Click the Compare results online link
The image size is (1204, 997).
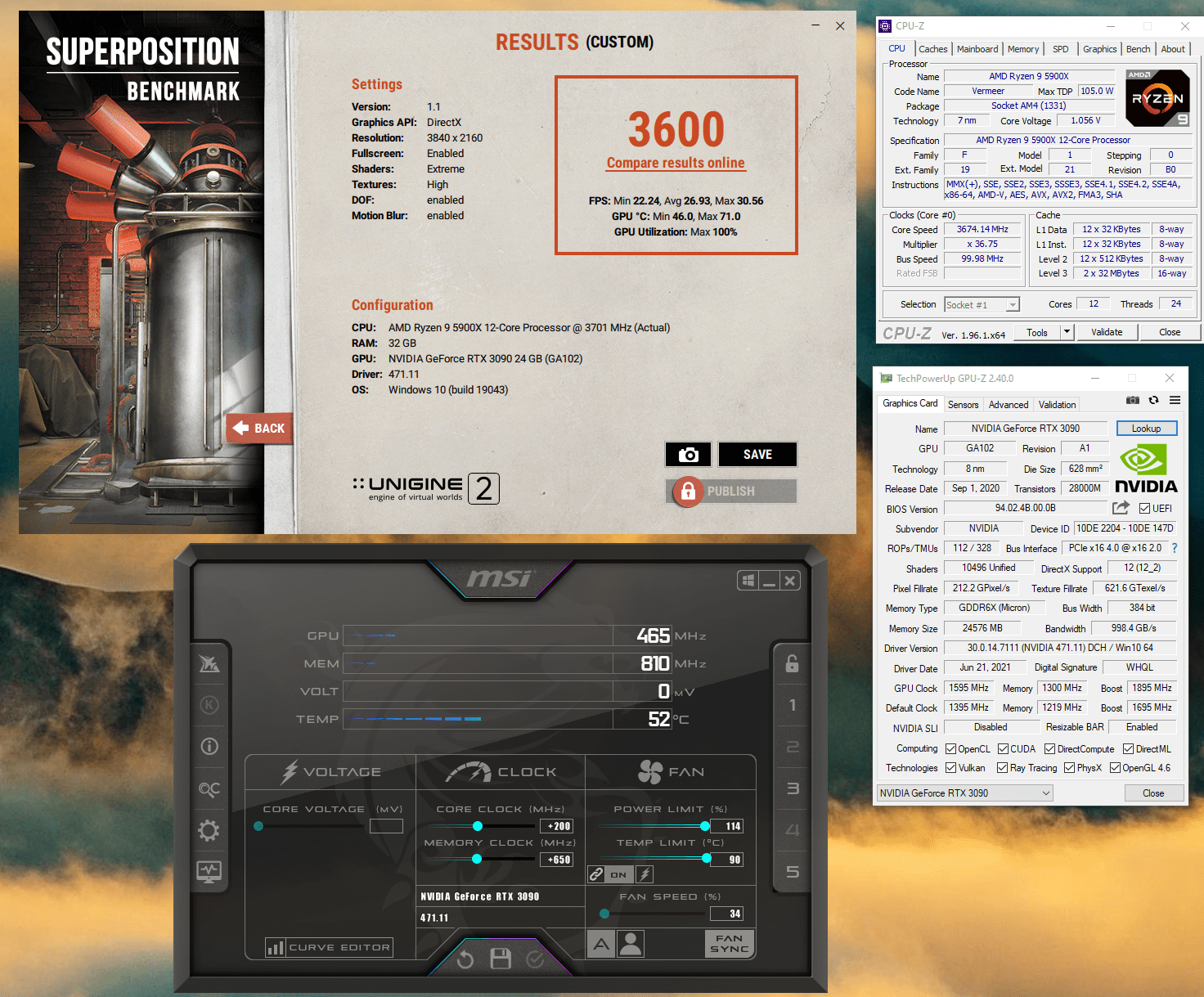676,163
